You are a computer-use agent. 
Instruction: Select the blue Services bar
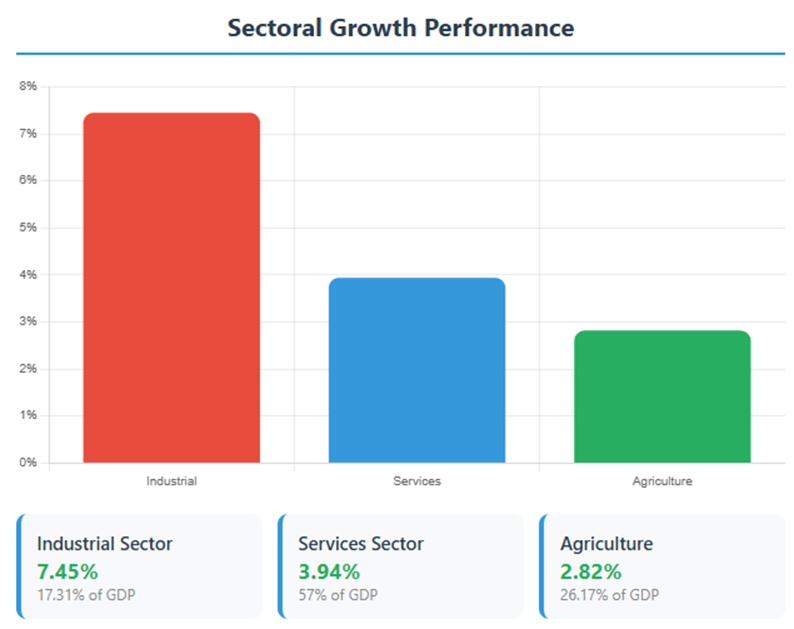416,370
